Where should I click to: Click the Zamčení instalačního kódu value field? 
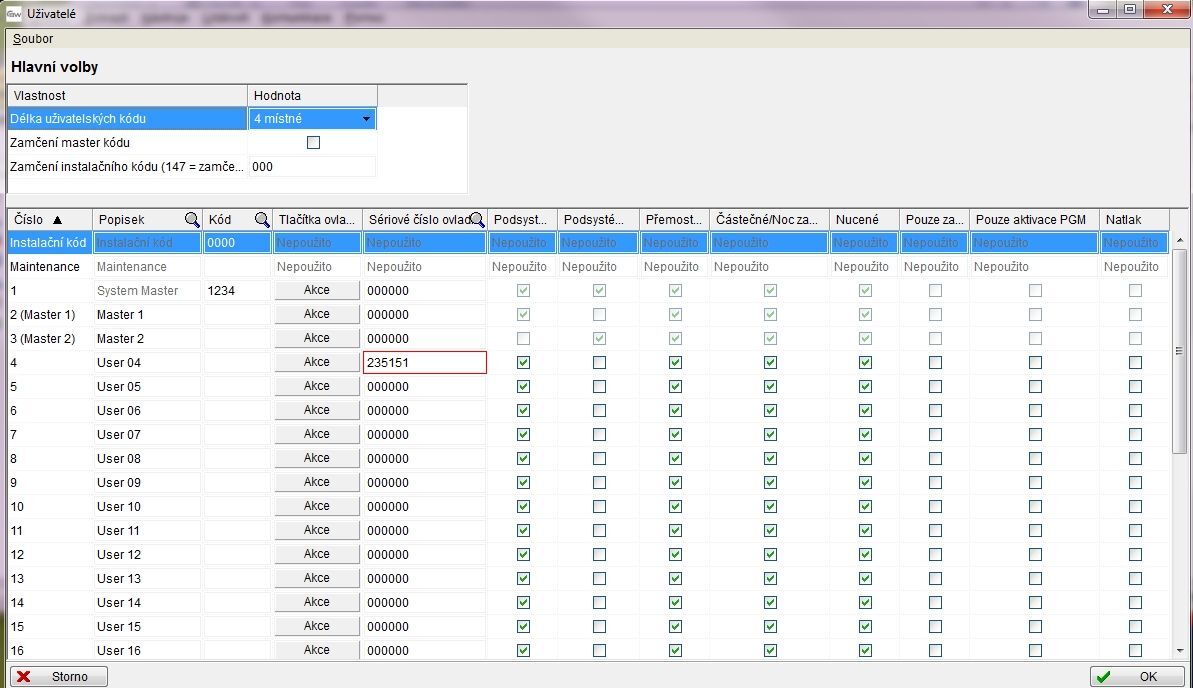pyautogui.click(x=312, y=167)
